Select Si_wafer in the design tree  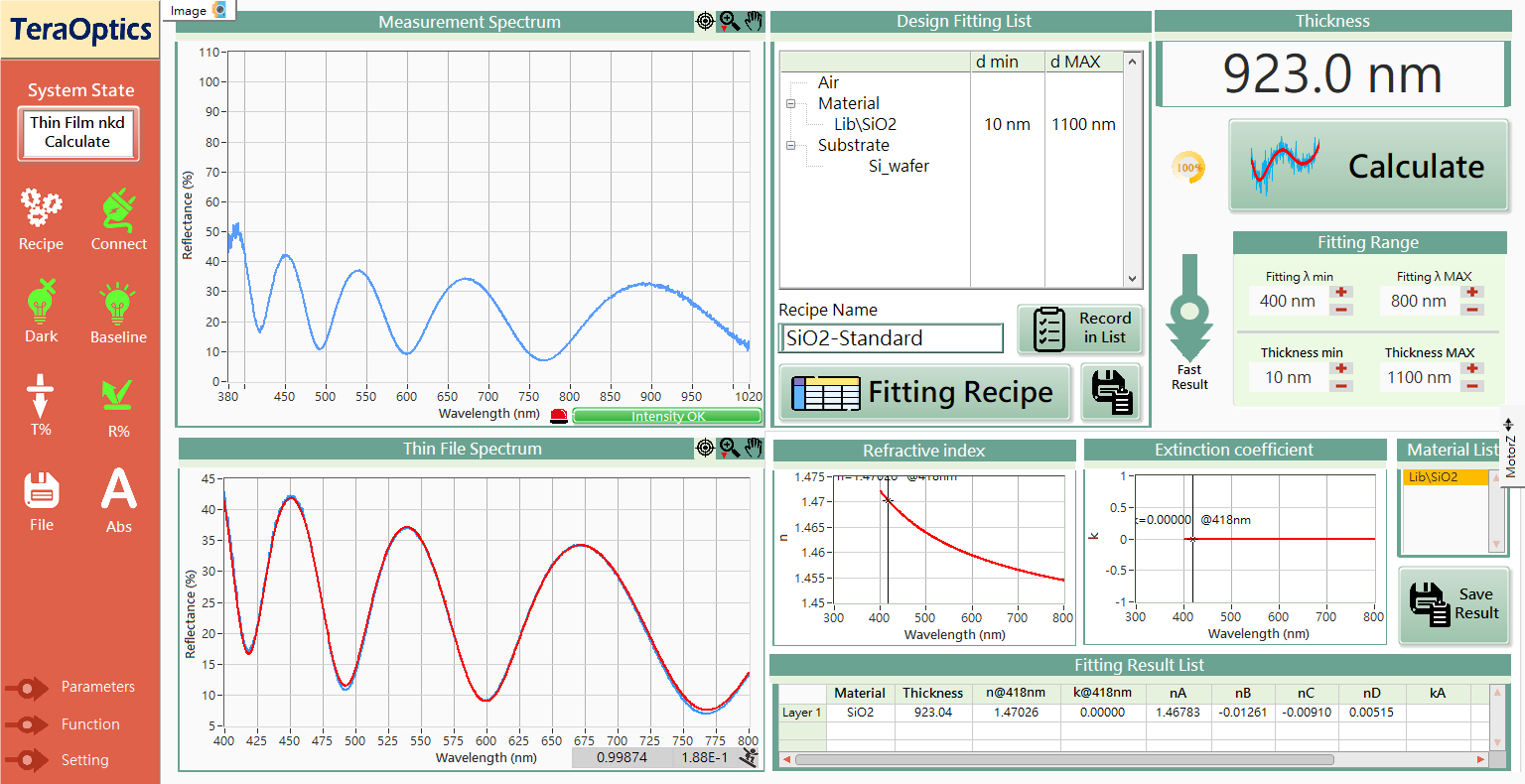899,167
